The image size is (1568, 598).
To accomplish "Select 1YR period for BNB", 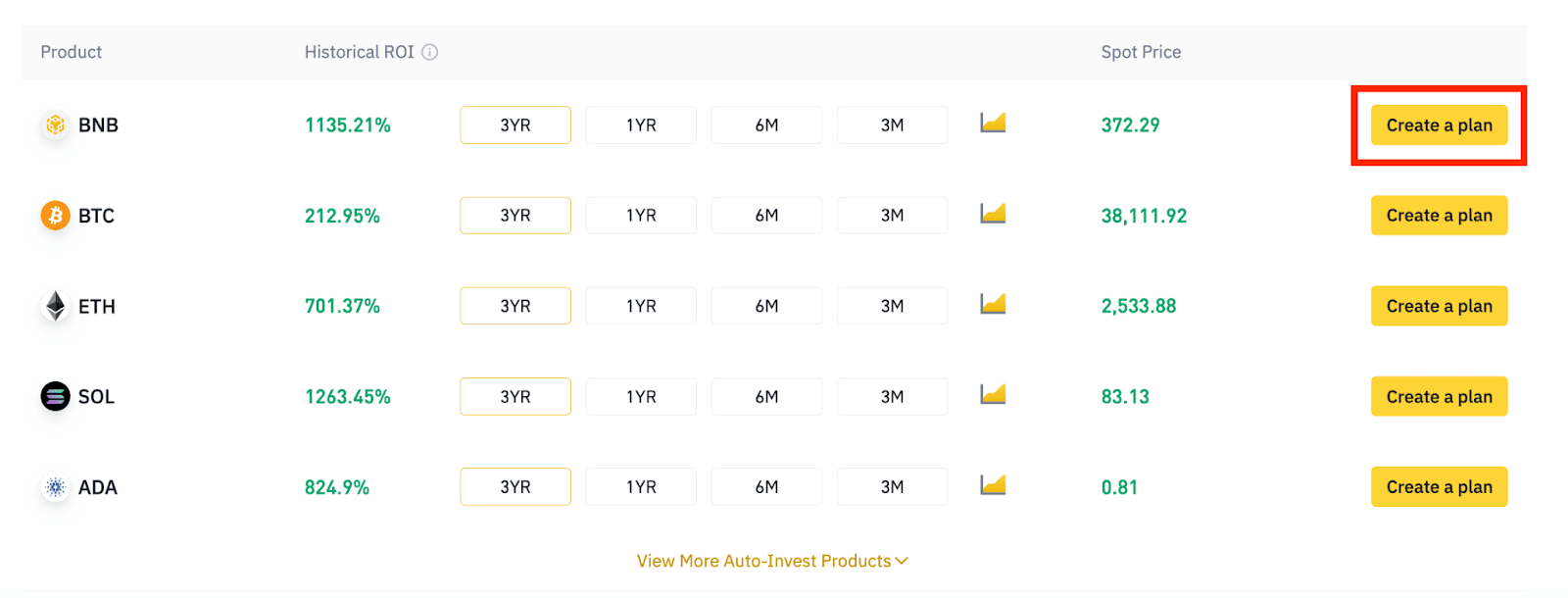I will click(641, 125).
